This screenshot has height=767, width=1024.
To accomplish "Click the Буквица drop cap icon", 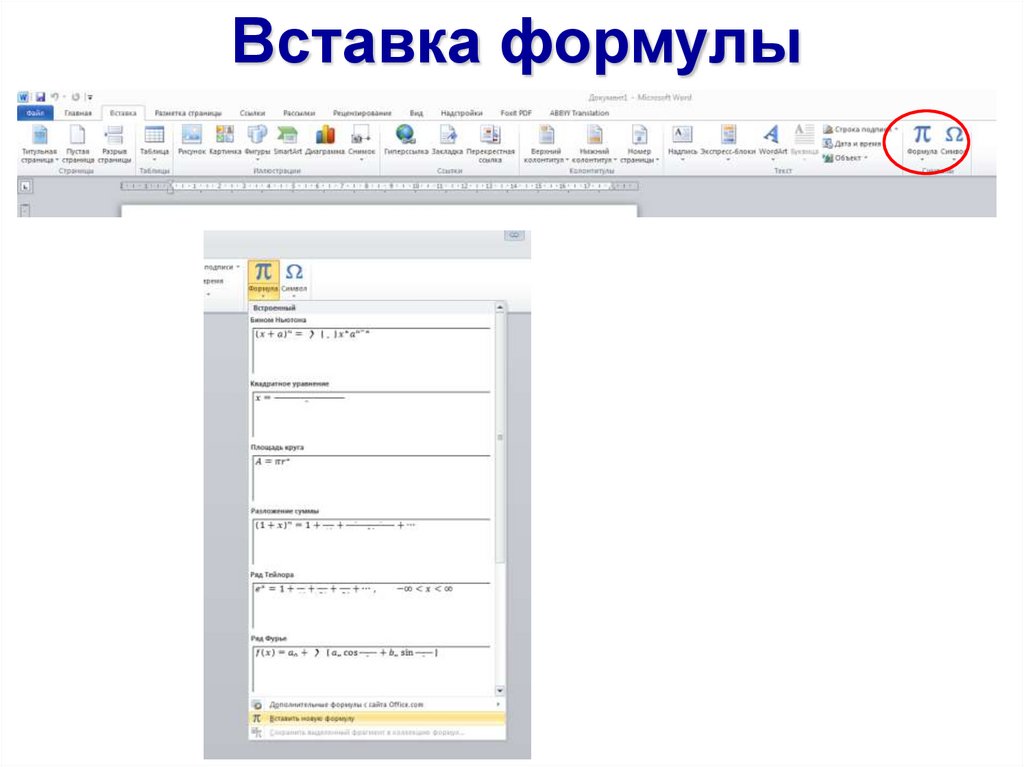I will [804, 135].
